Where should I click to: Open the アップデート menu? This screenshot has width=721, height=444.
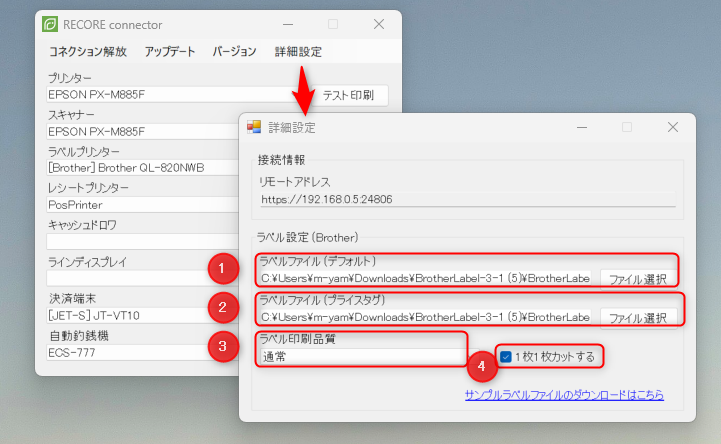(170, 51)
